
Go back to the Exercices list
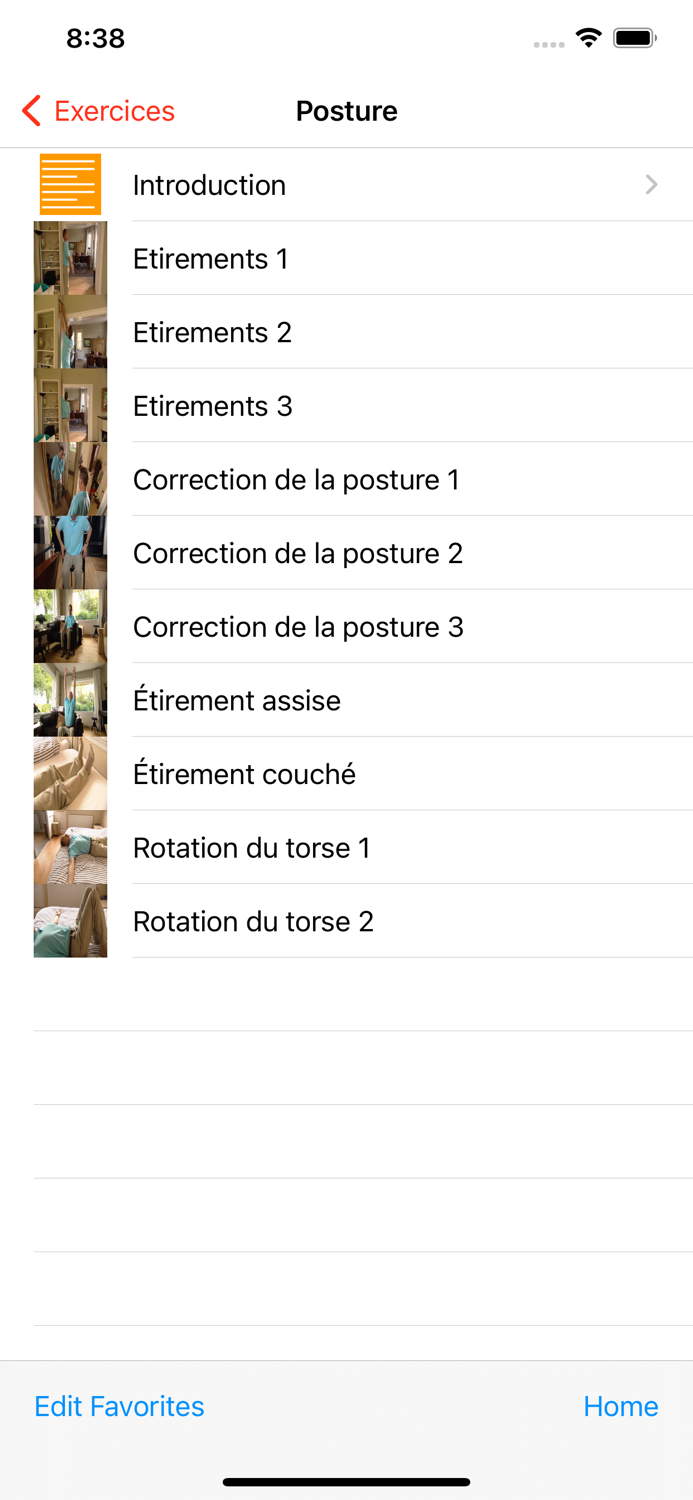tap(108, 110)
